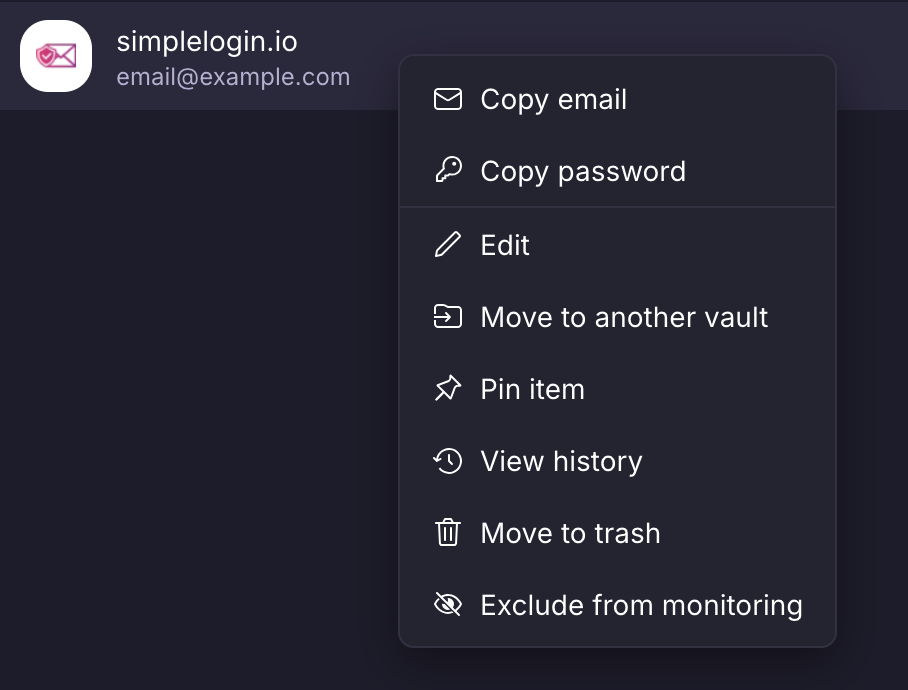This screenshot has height=690, width=908.
Task: Select Copy email from the context menu
Action: tap(553, 100)
